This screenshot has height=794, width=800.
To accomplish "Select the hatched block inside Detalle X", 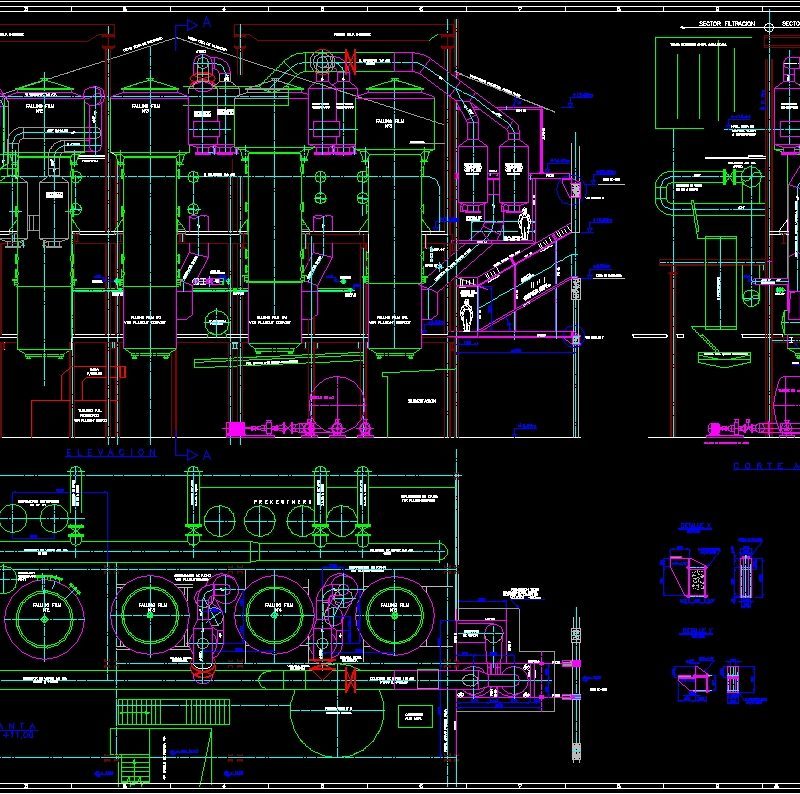I will (x=697, y=580).
